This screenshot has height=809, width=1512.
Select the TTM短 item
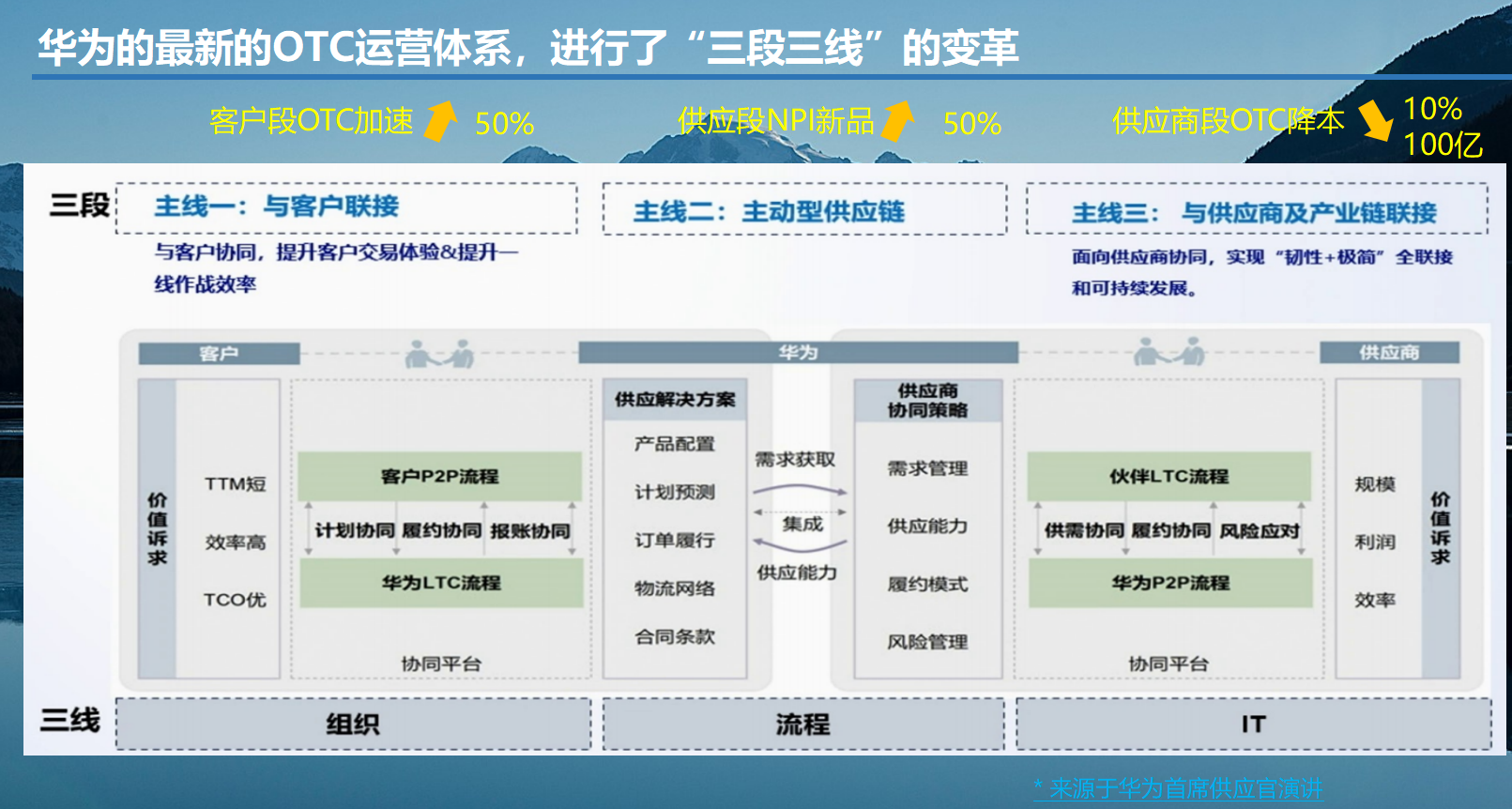pyautogui.click(x=236, y=484)
